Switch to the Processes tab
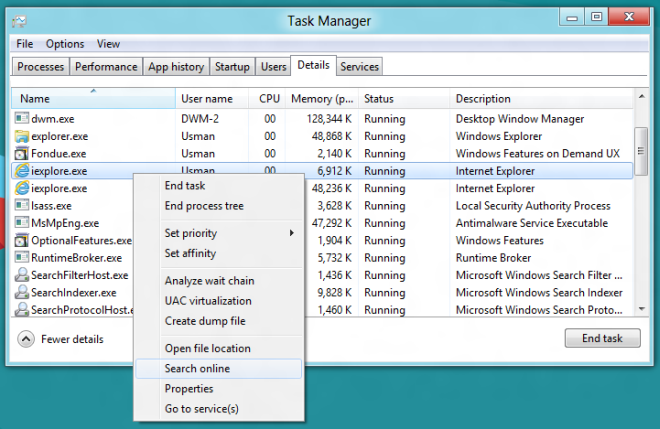Screen dimensions: 660x429 40,67
